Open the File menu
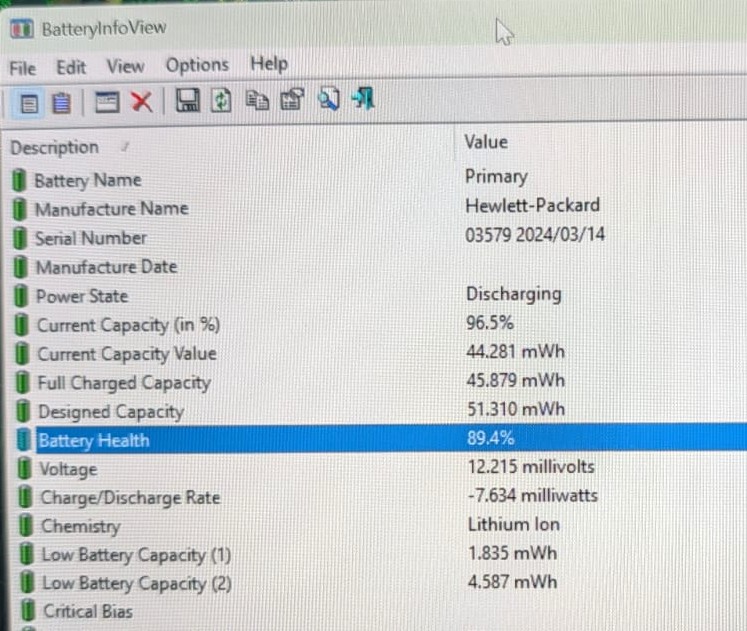 pyautogui.click(x=23, y=68)
